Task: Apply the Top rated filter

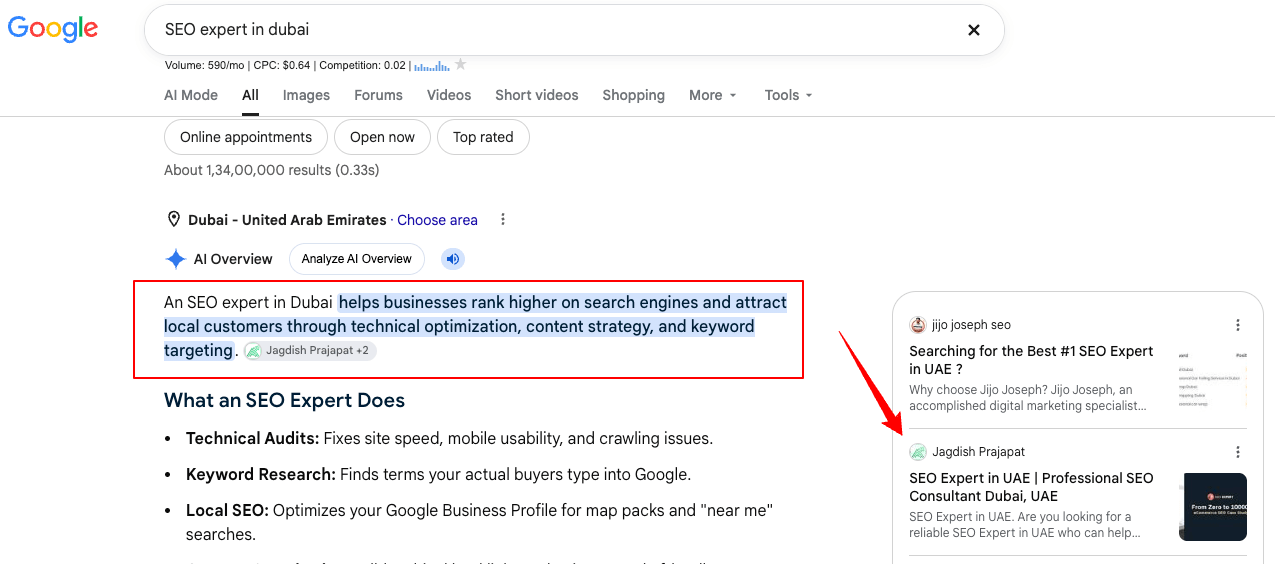Action: click(x=483, y=137)
